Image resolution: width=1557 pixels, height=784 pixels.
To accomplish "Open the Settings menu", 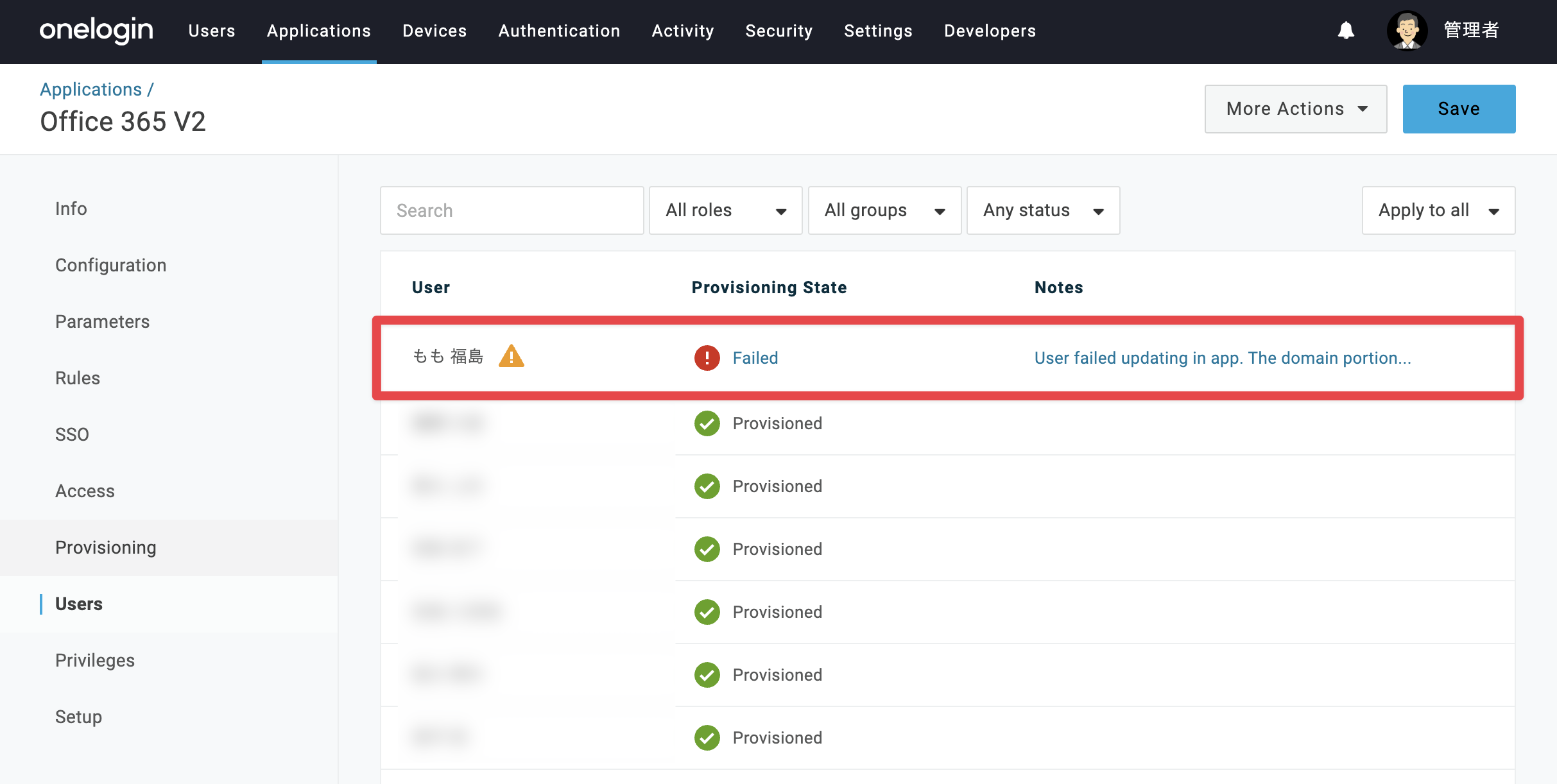I will pyautogui.click(x=878, y=31).
